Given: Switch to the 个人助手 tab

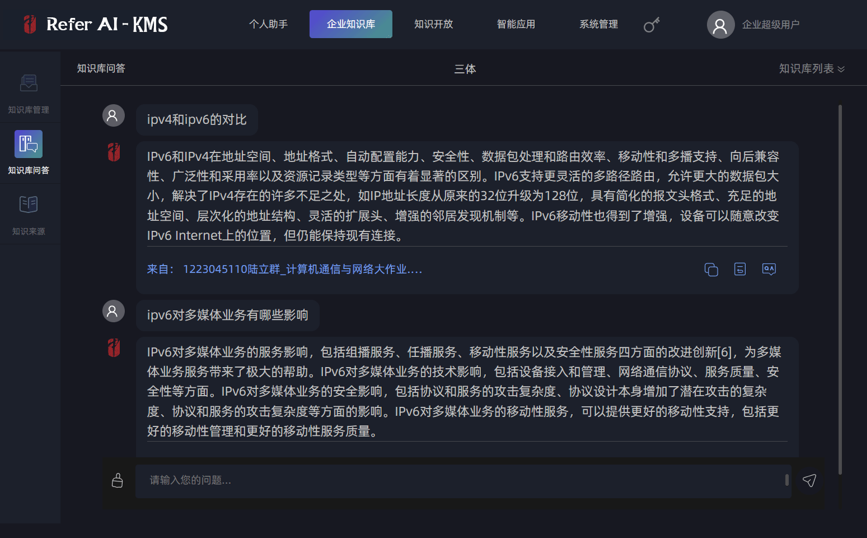Looking at the screenshot, I should (x=268, y=24).
